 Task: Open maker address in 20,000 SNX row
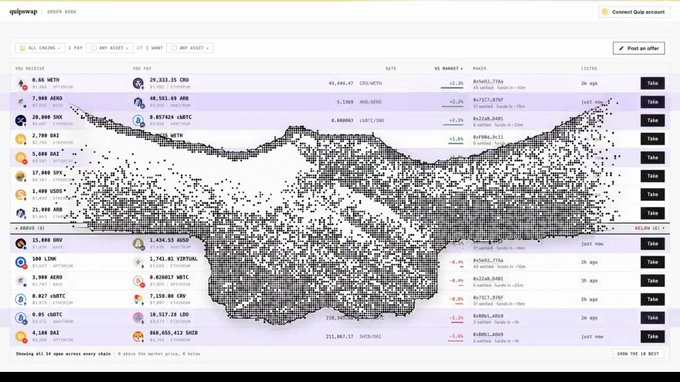[x=488, y=118]
